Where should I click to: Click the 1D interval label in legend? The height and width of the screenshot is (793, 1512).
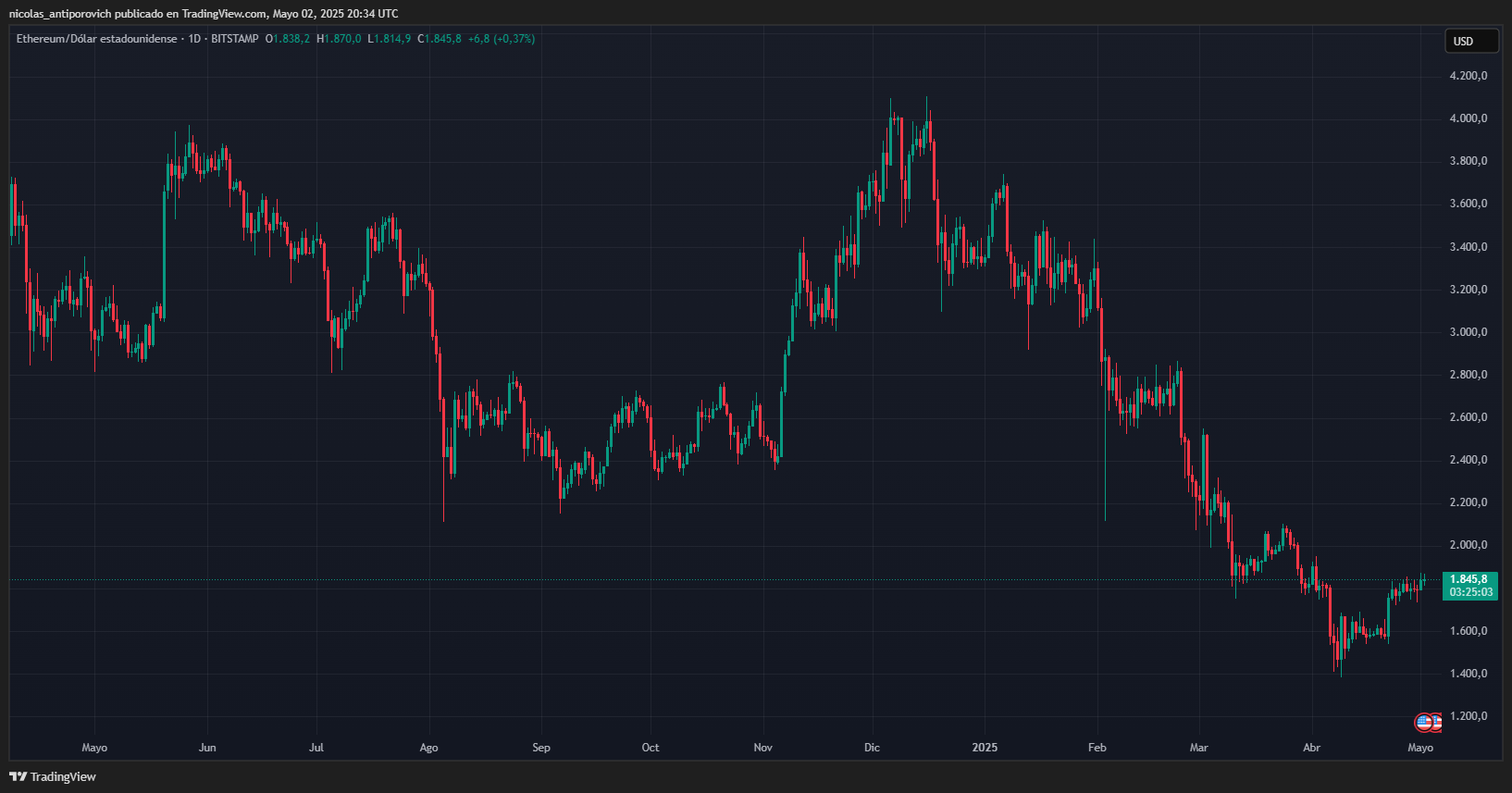point(194,39)
